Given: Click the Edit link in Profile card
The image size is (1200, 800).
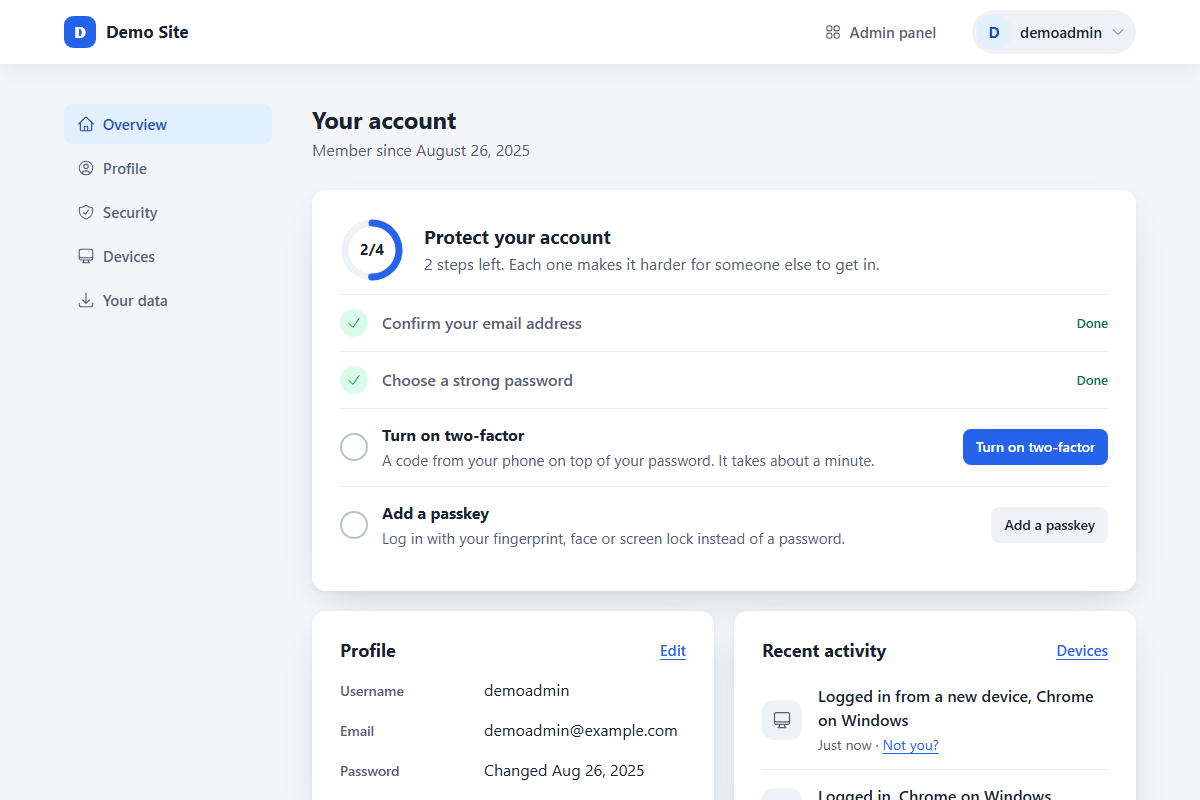Looking at the screenshot, I should (673, 651).
